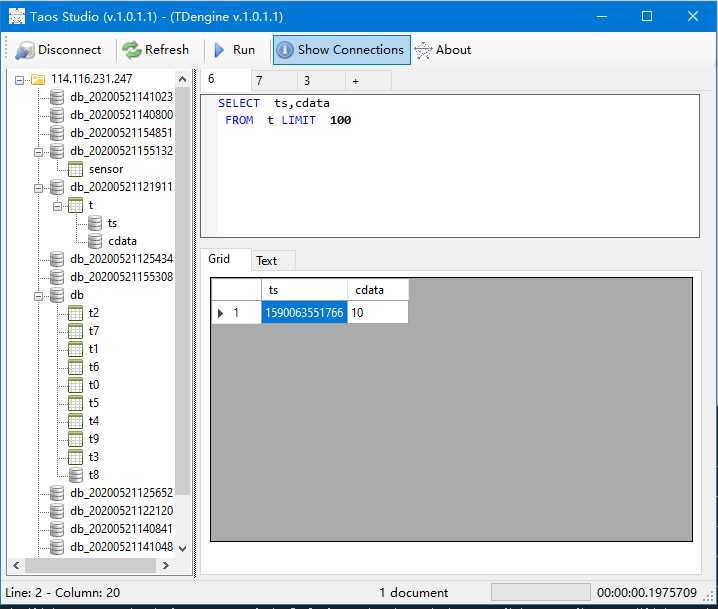Select the db_2020521155132 tree label

(x=121, y=151)
